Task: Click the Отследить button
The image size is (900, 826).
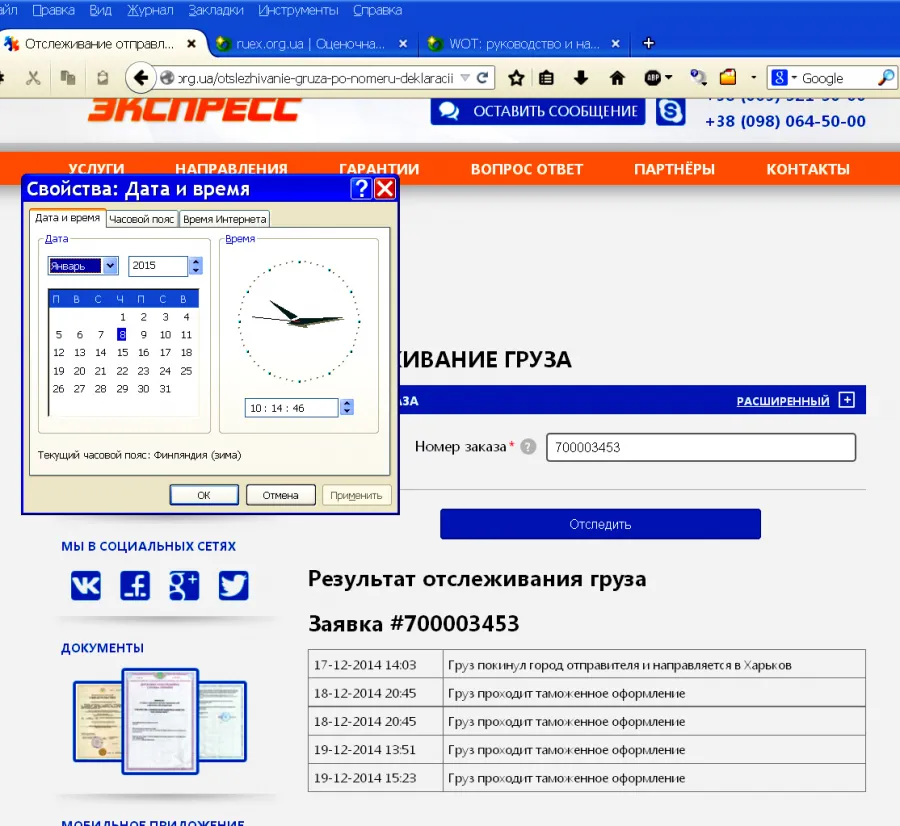Action: (600, 524)
